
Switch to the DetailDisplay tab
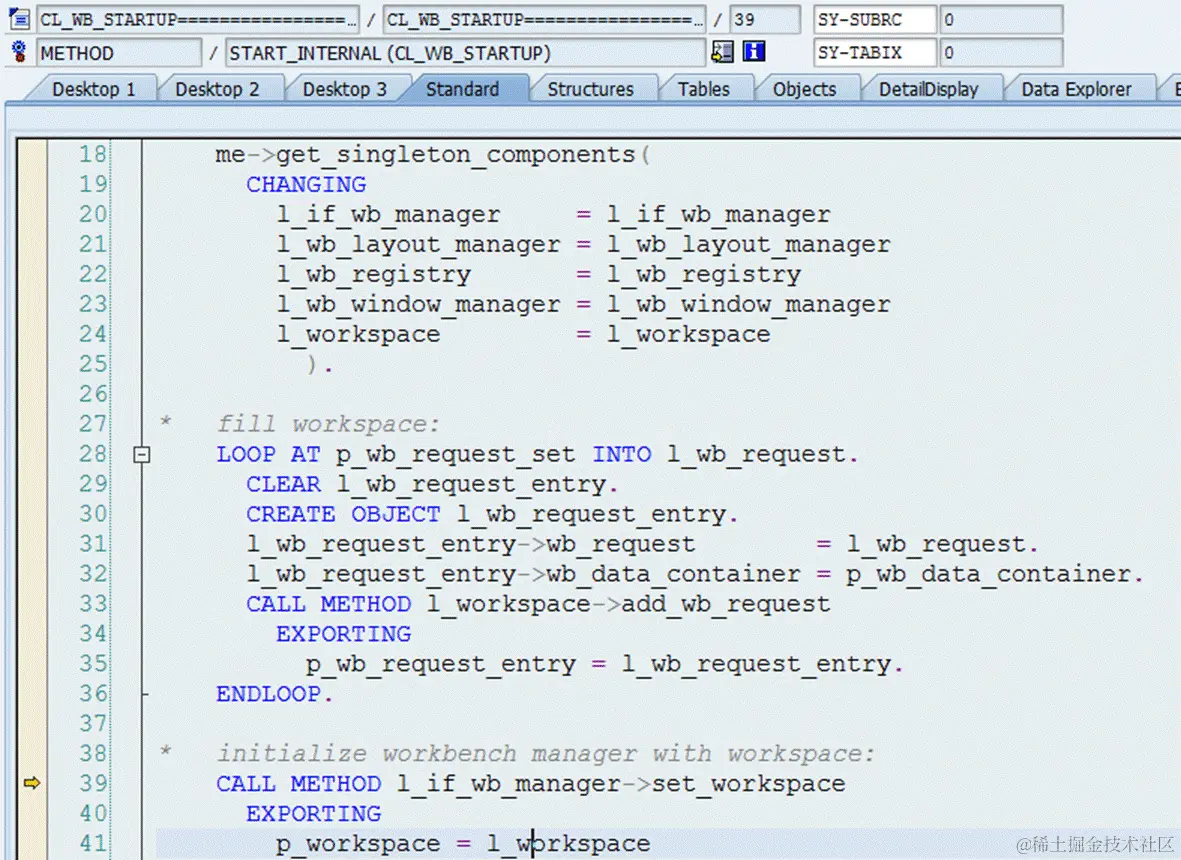coord(928,89)
